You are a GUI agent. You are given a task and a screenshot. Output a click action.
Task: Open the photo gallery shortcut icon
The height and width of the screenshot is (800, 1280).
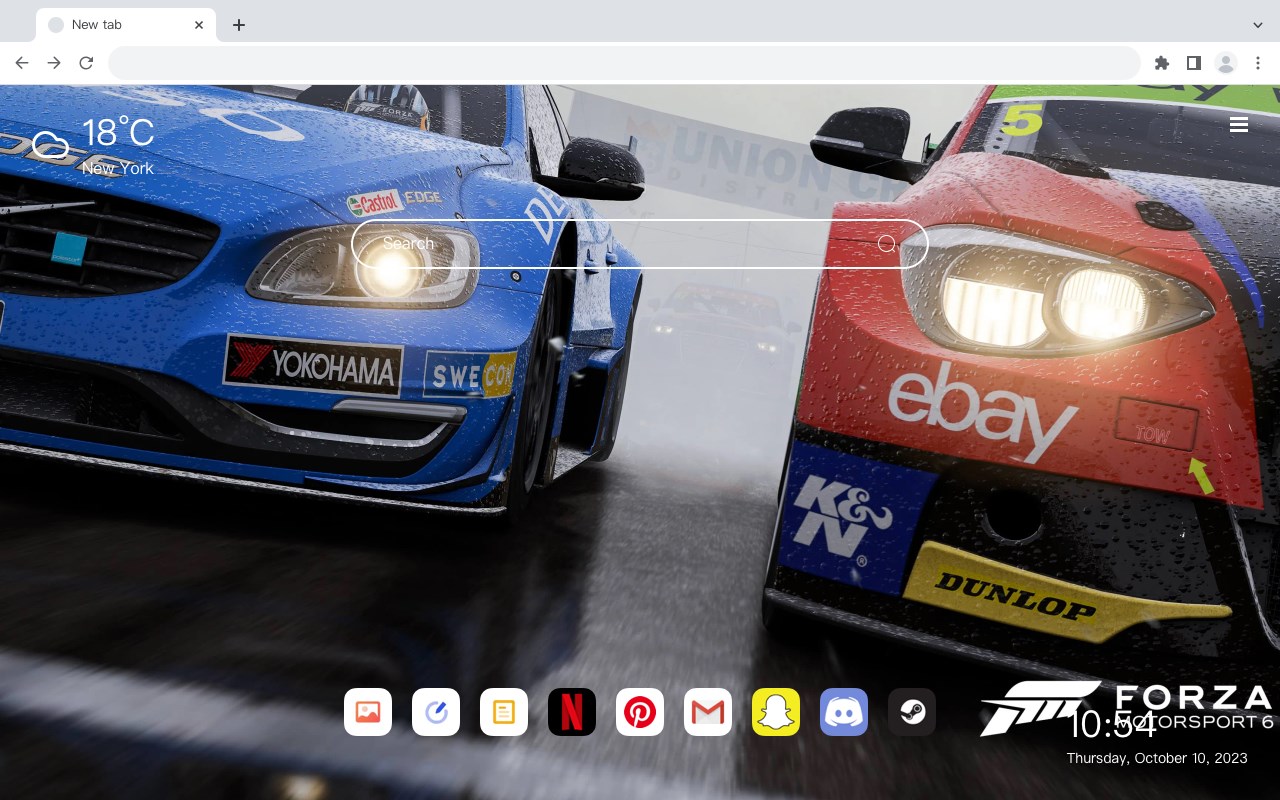click(x=368, y=712)
